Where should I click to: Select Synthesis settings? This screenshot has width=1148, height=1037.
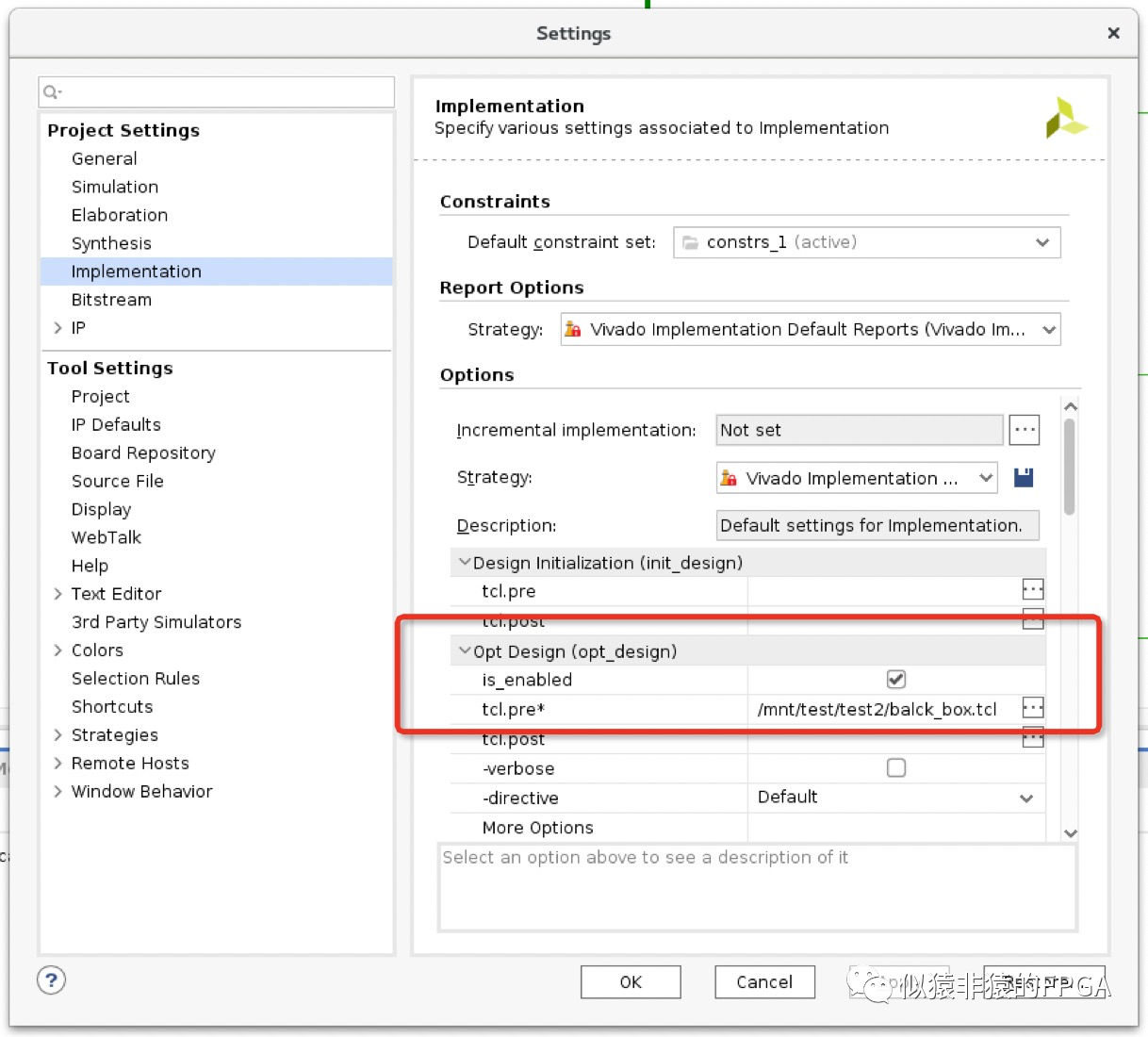coord(111,243)
